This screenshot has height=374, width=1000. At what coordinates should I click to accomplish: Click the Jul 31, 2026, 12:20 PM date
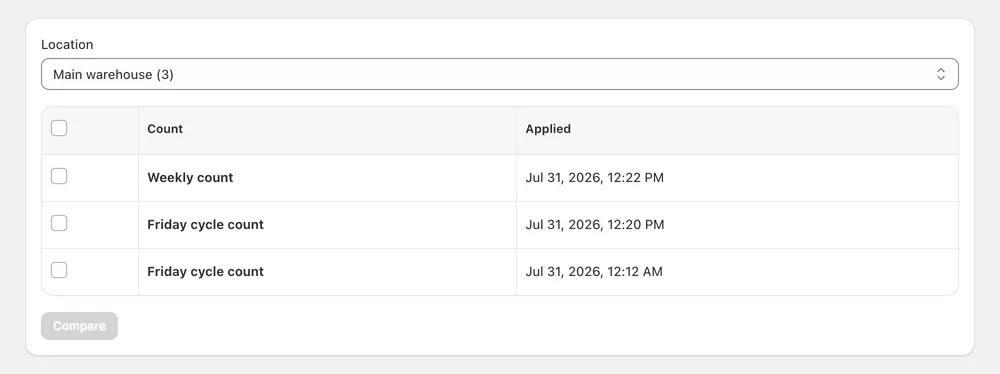point(594,225)
